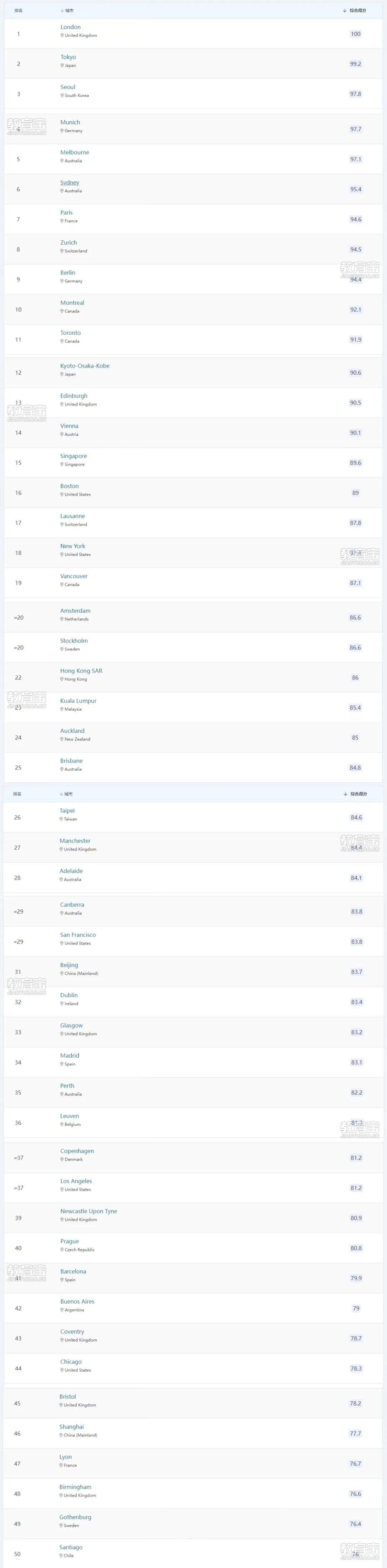The height and width of the screenshot is (1568, 387).
Task: Open the Munich city link
Action: click(x=70, y=123)
